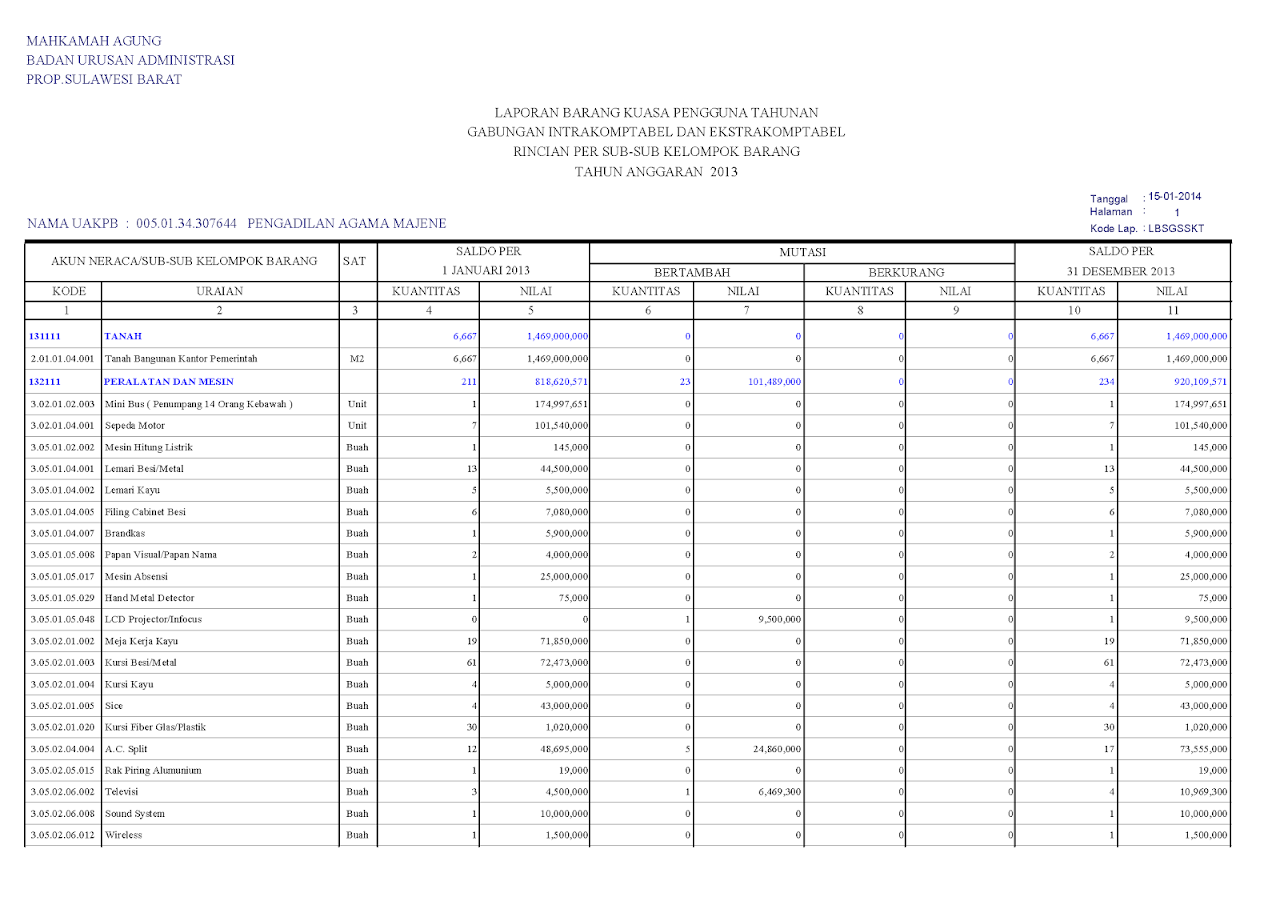Select "Mini Bus ( Penumpang 14 Orang Kebawah )"

(198, 404)
